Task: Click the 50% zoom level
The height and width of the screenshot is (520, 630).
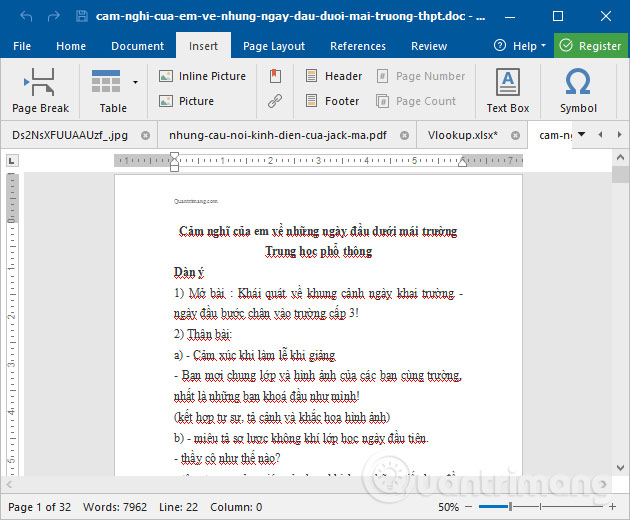Action: 448,507
